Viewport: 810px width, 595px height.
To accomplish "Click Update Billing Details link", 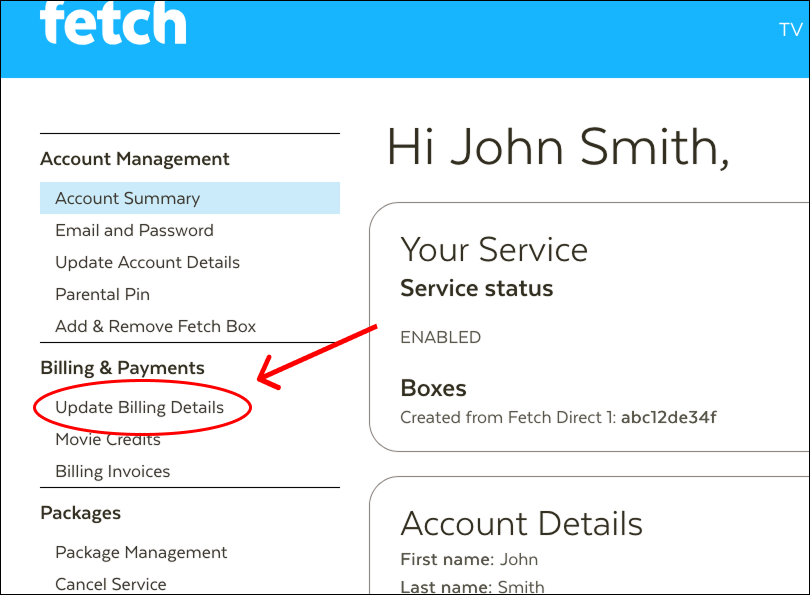I will (139, 407).
